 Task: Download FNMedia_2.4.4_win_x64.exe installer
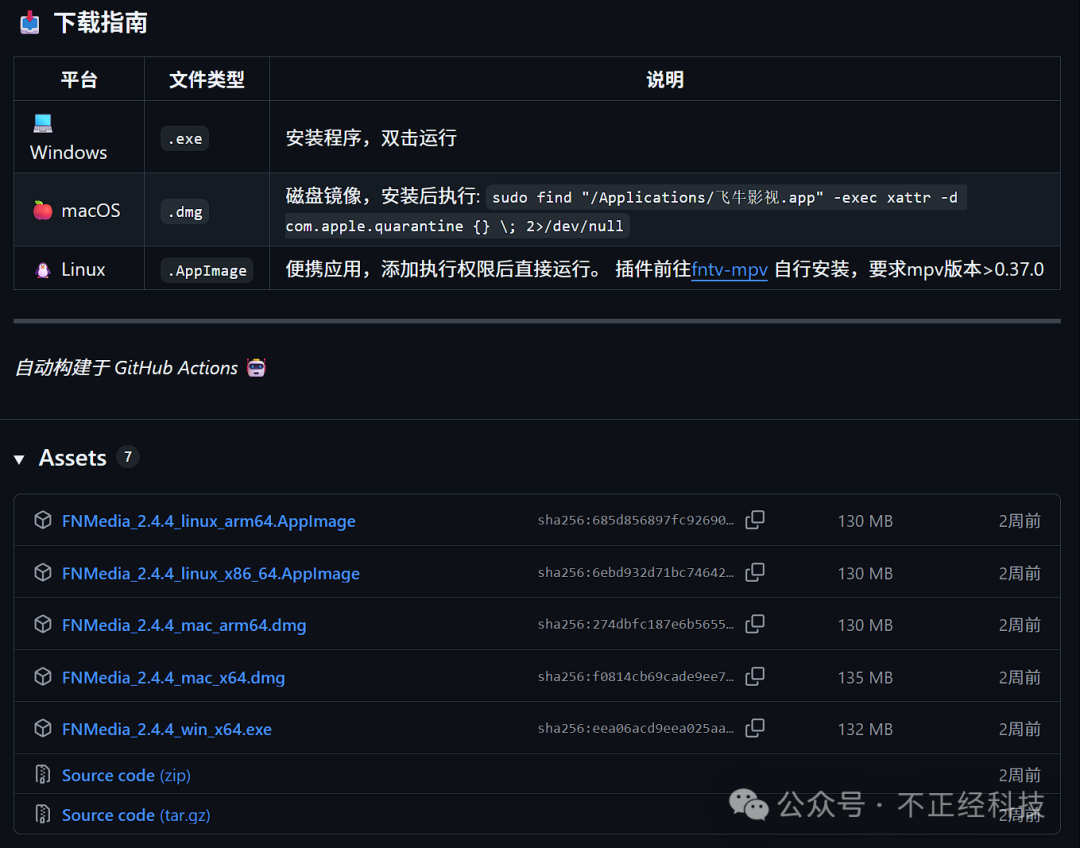coord(167,729)
